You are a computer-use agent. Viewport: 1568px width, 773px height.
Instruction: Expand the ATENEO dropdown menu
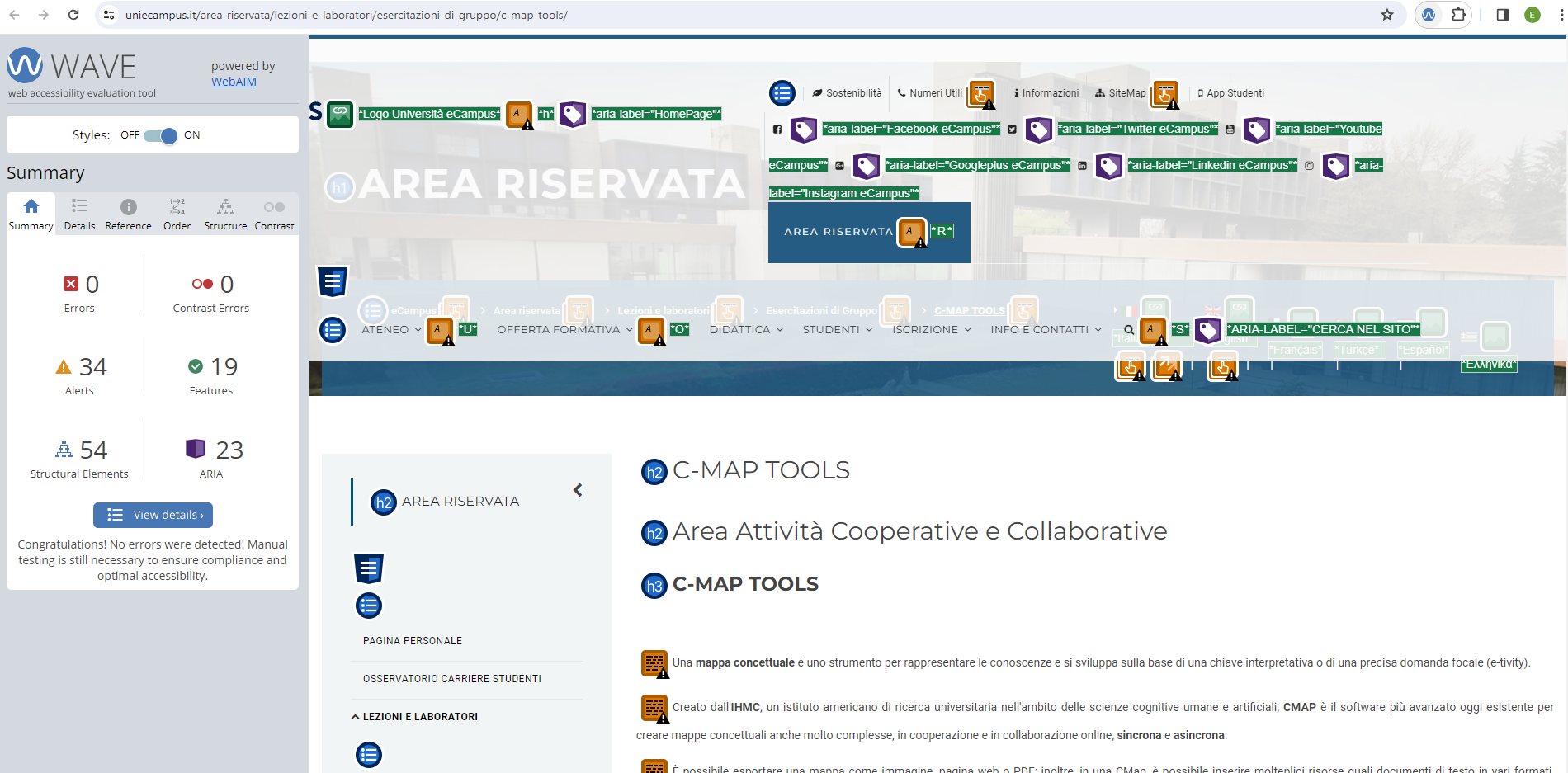(391, 330)
